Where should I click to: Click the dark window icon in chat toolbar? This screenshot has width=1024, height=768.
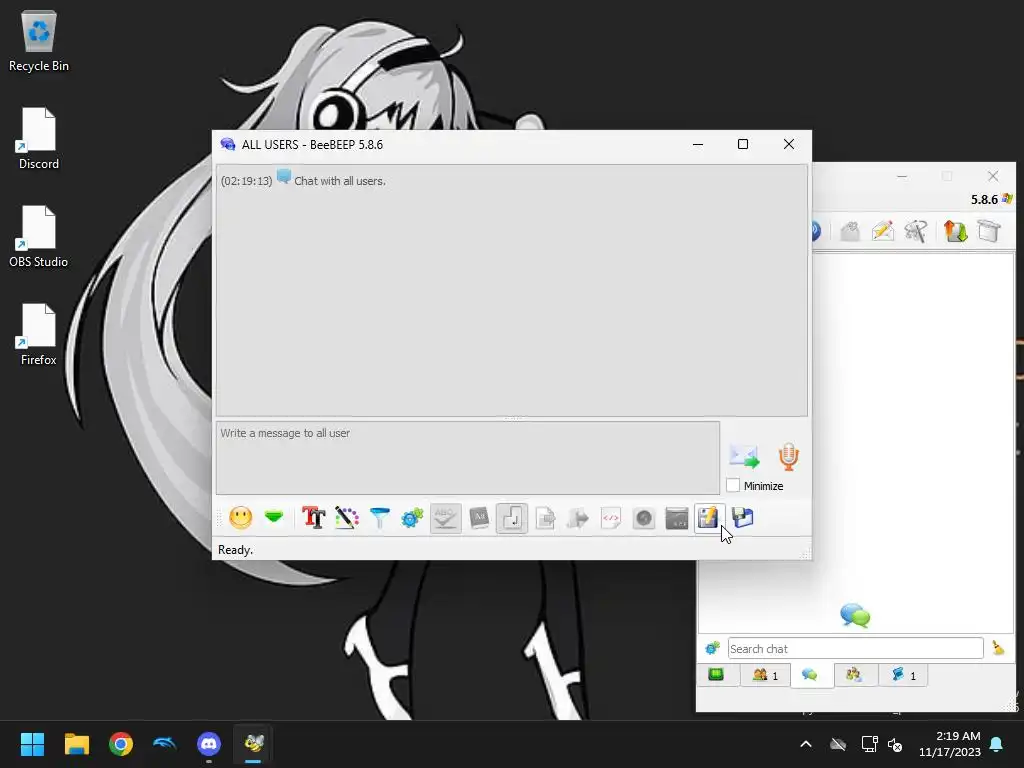pyautogui.click(x=677, y=519)
